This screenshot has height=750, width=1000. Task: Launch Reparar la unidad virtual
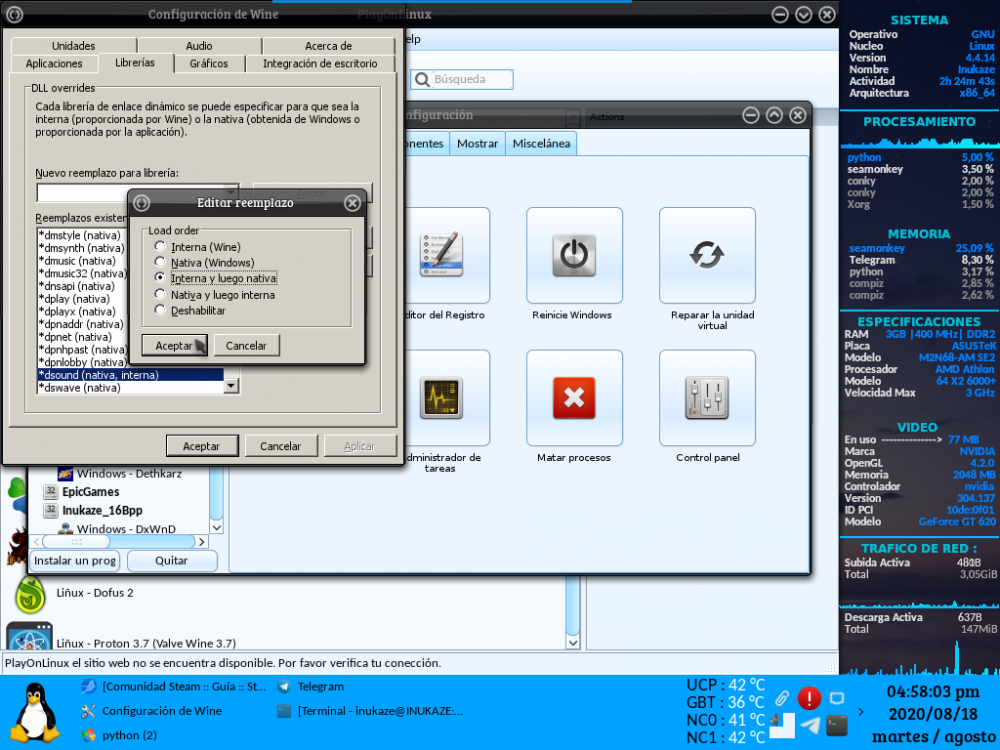point(707,255)
